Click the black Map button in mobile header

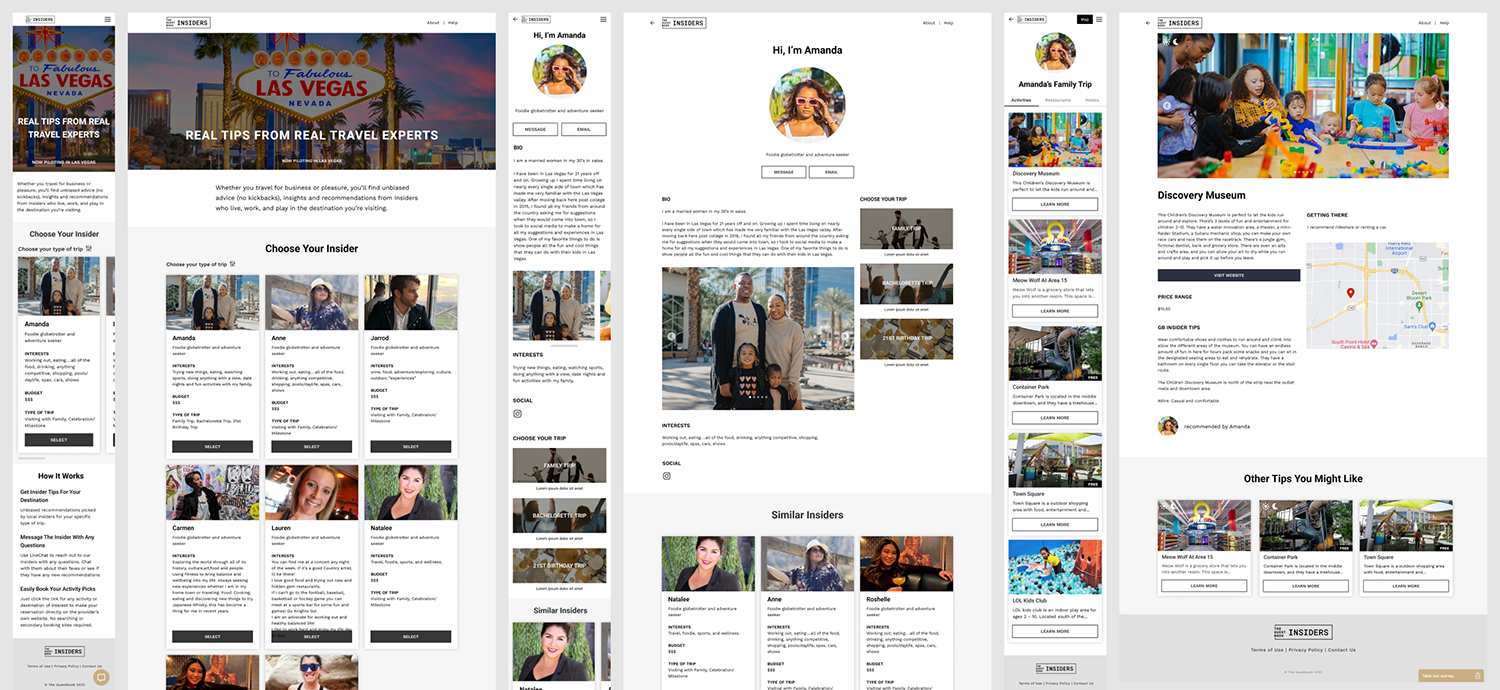pos(1084,19)
